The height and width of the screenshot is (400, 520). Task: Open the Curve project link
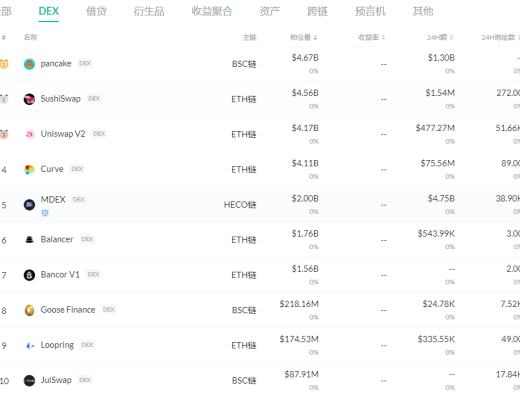pyautogui.click(x=52, y=169)
